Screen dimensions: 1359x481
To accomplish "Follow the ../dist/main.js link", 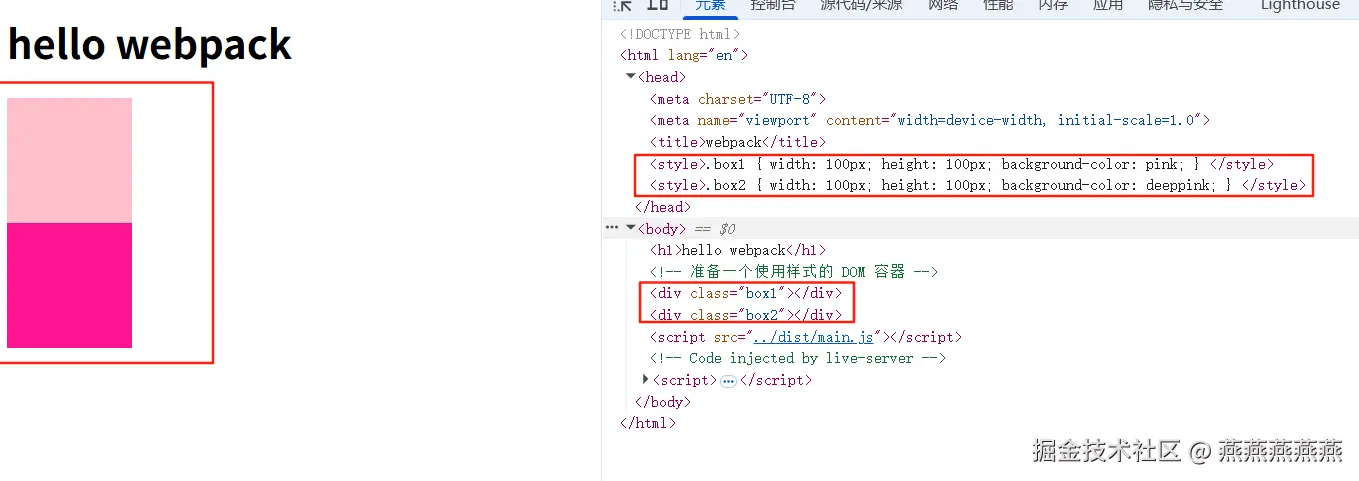I will point(813,337).
